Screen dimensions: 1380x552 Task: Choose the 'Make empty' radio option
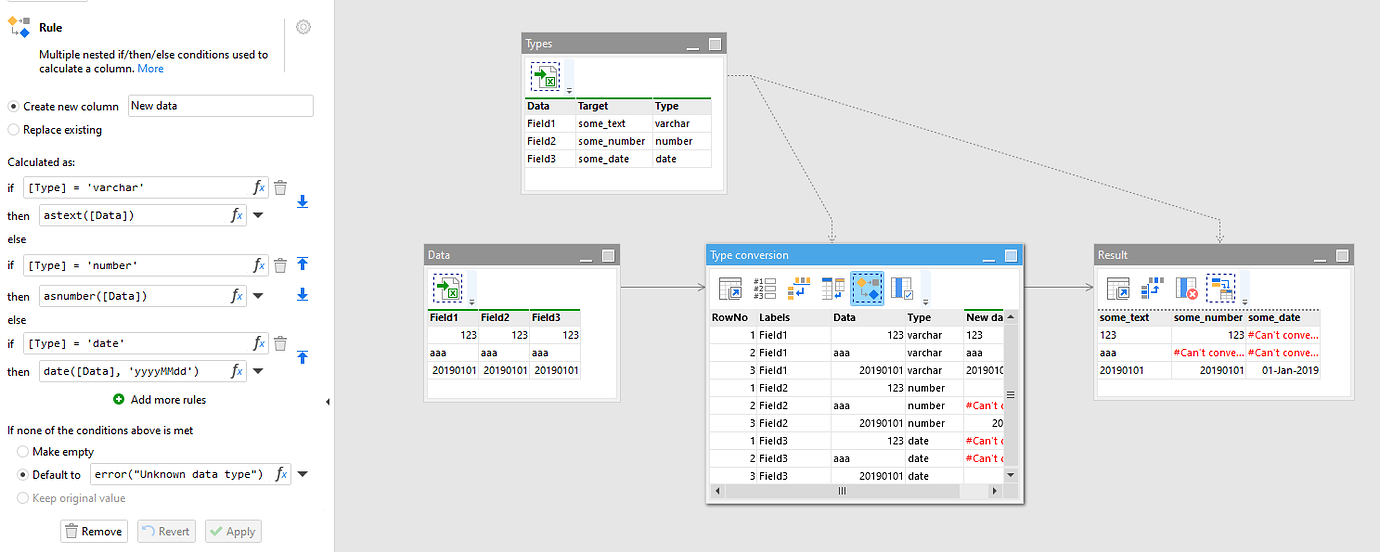click(24, 452)
